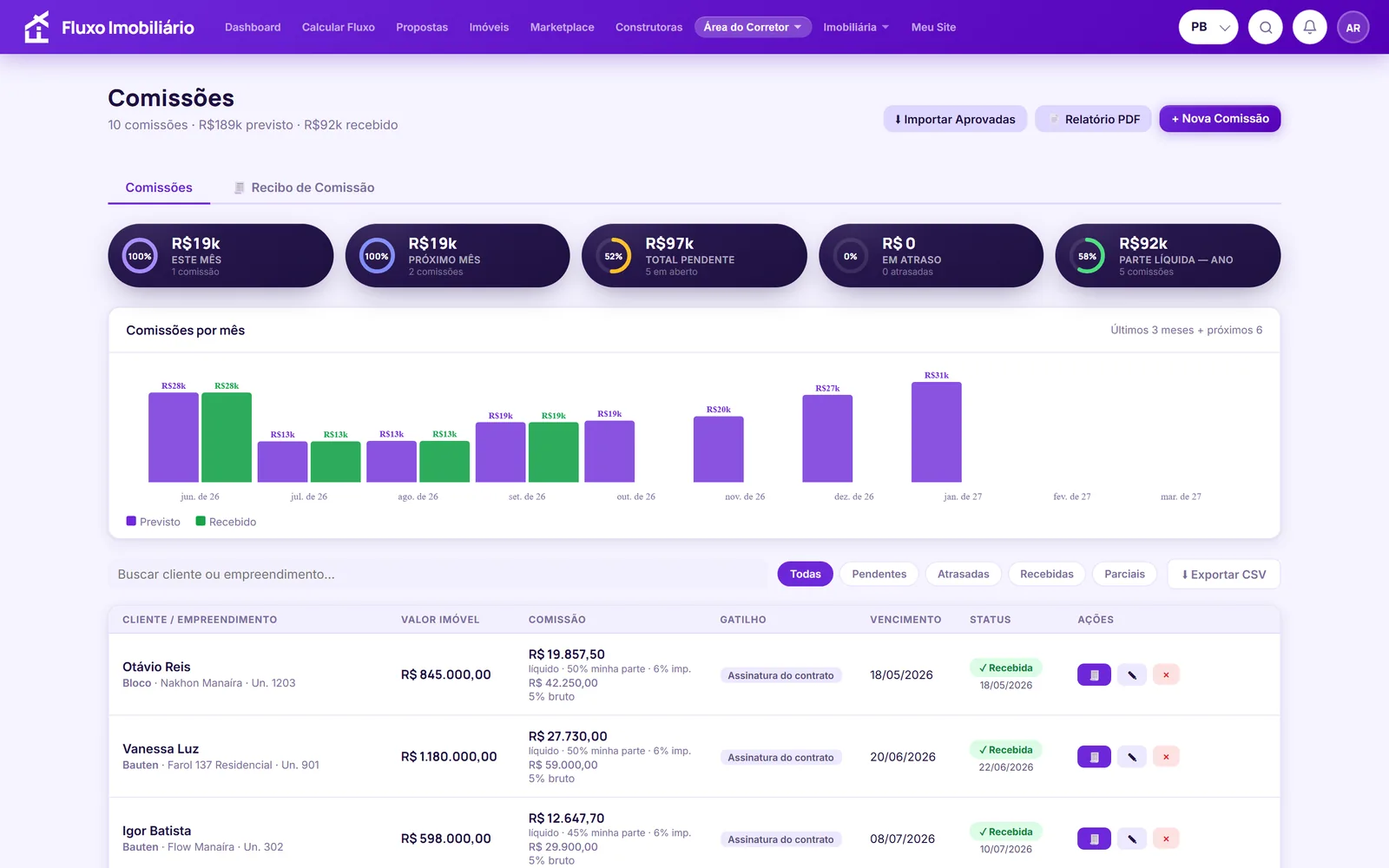Focus the Buscar cliente search field
This screenshot has width=1389, height=868.
coord(438,575)
